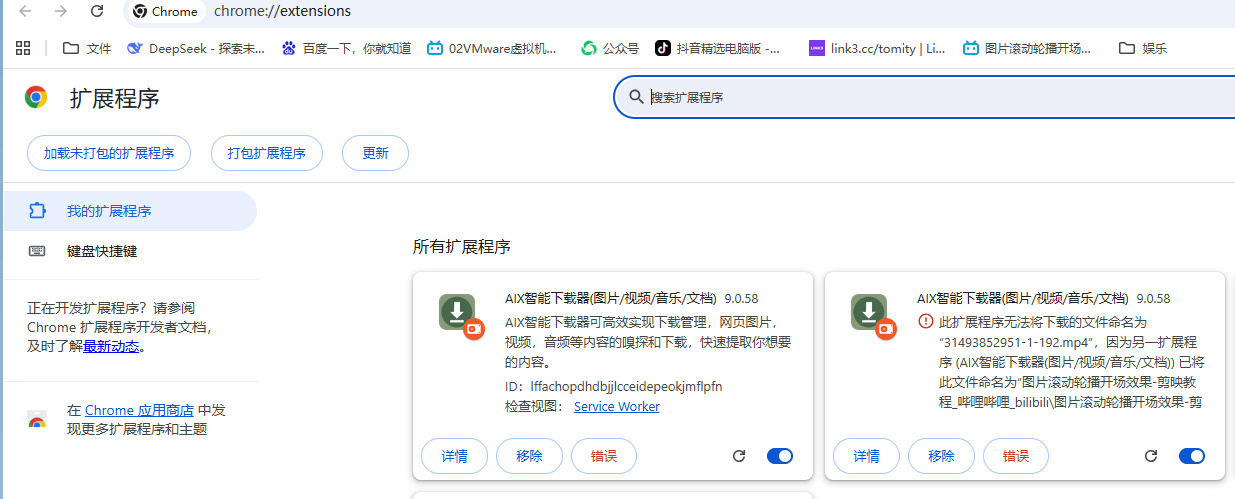Click 错误 on second AIX extension
The image size is (1235, 499).
point(1016,456)
